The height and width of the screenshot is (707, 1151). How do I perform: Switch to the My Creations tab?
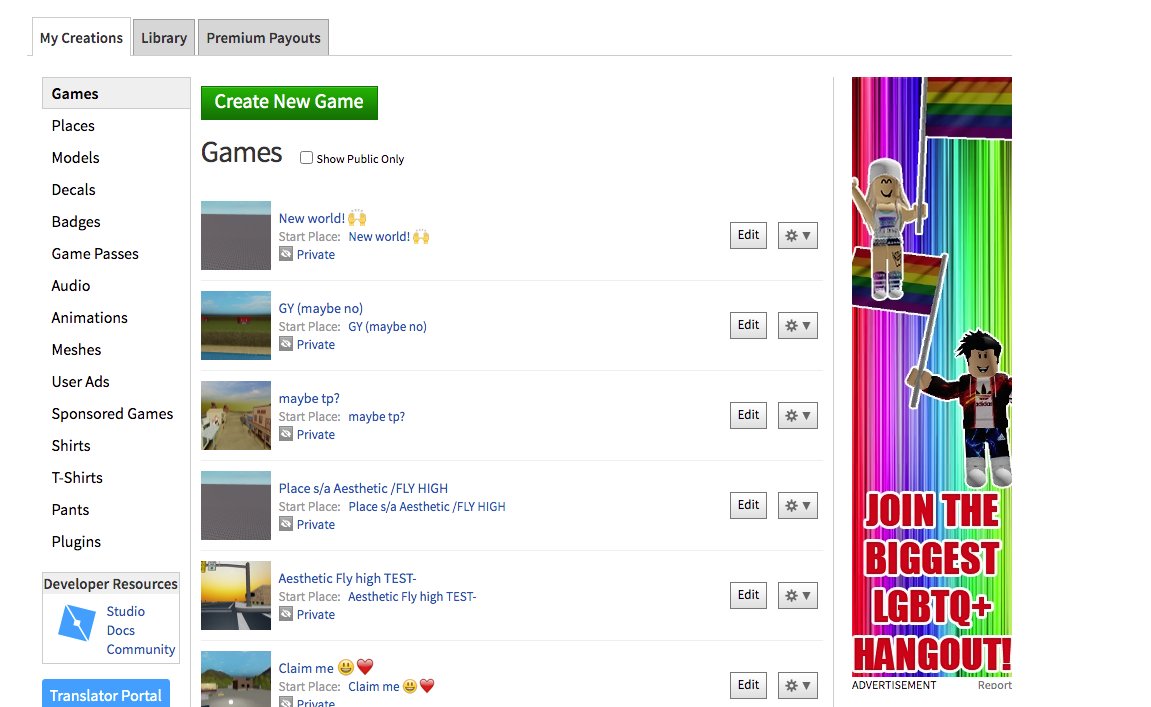click(x=81, y=37)
